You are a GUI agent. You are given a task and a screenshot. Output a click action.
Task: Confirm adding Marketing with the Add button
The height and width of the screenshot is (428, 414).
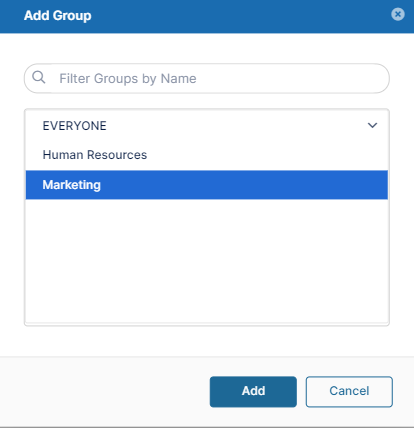pyautogui.click(x=253, y=392)
